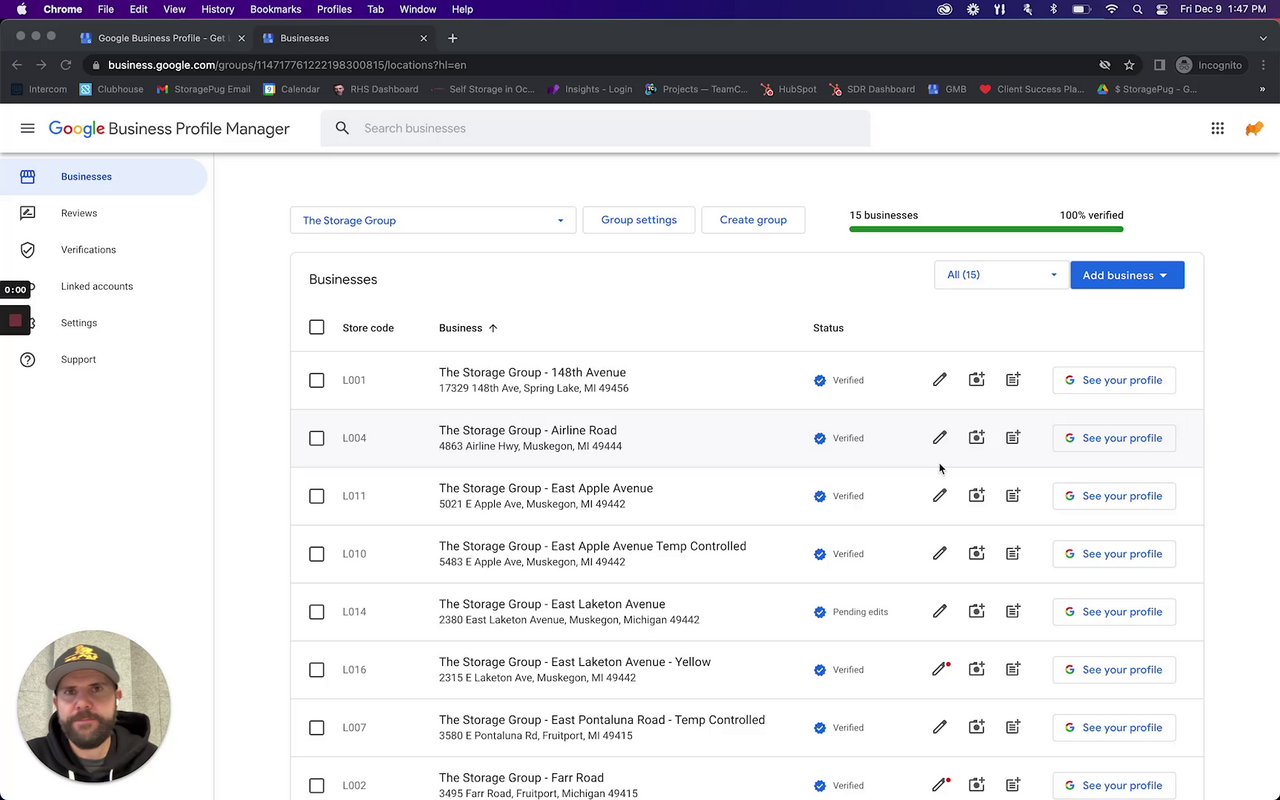The image size is (1280, 800).
Task: Open the Google apps grid
Action: pos(1217,128)
